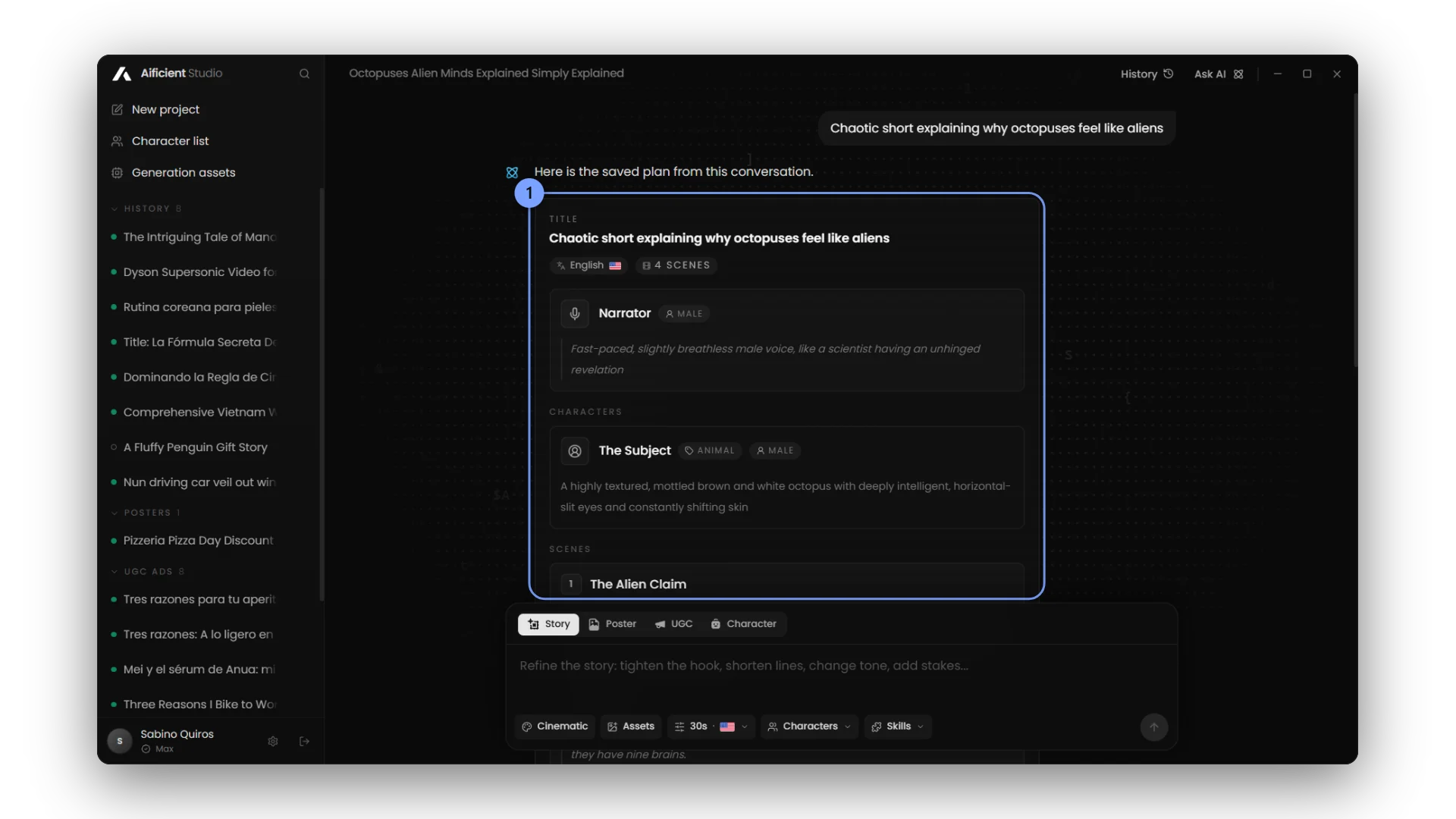Click the logout icon beside the user profile
1456x819 pixels.
pos(305,741)
